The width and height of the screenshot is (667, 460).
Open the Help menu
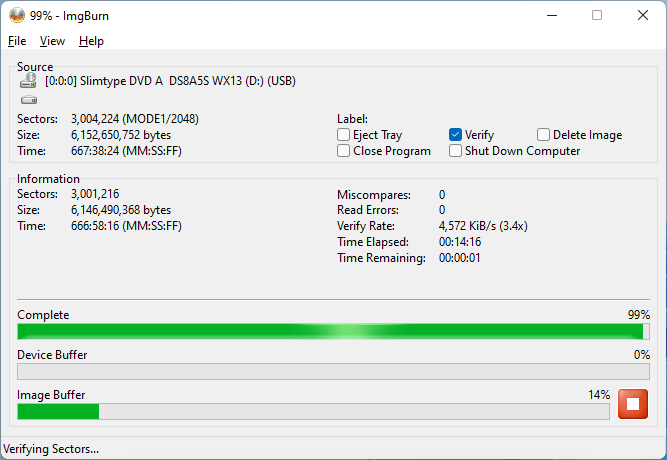tap(91, 41)
